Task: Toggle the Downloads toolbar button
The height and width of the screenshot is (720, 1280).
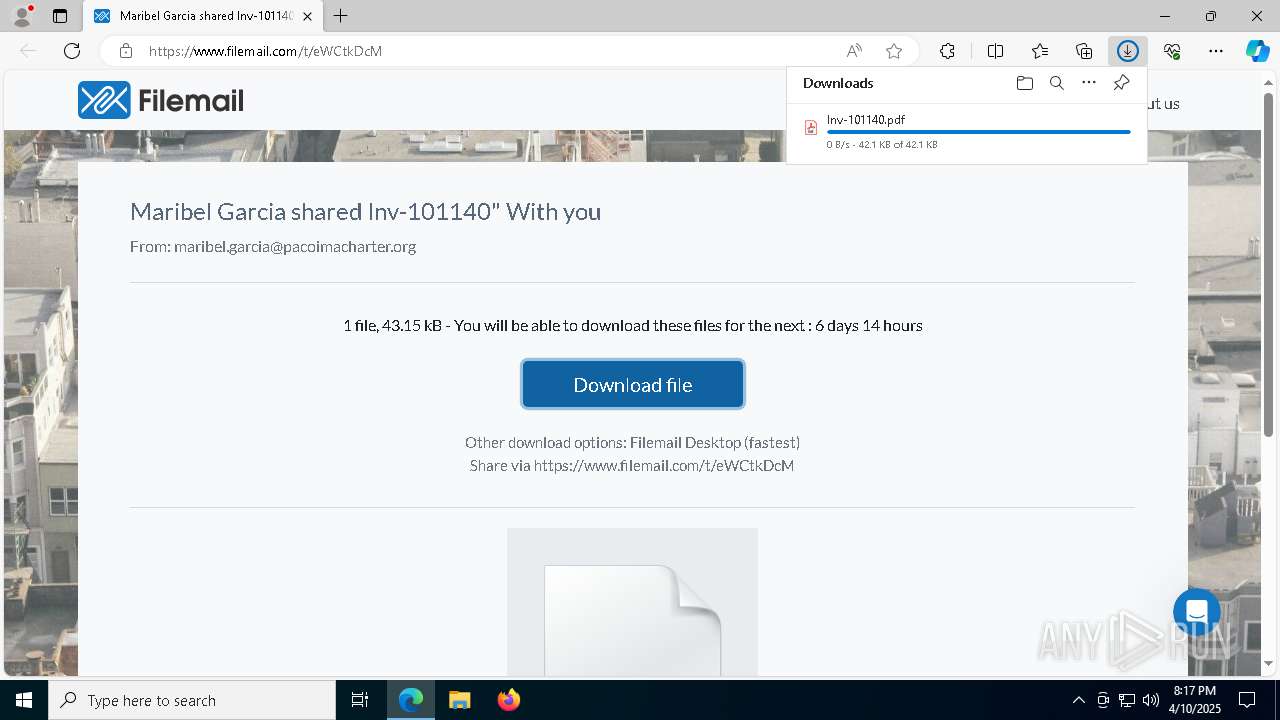Action: click(x=1128, y=51)
